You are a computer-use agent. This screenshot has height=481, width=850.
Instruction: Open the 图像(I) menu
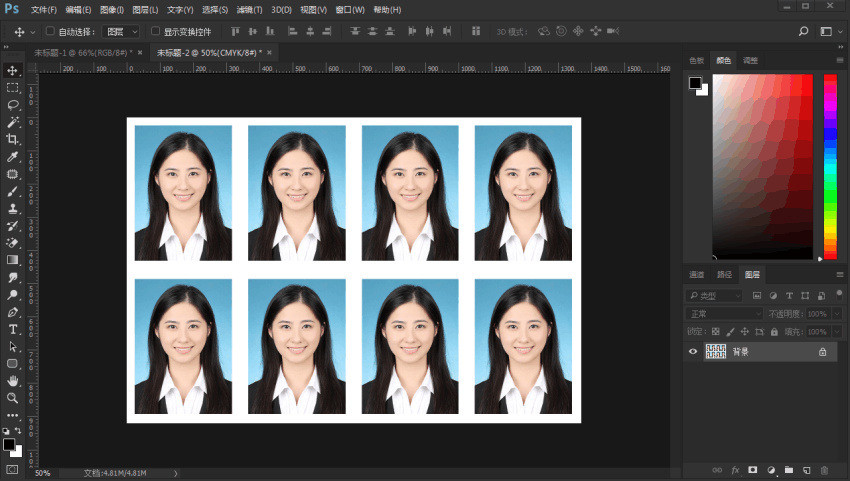click(111, 9)
